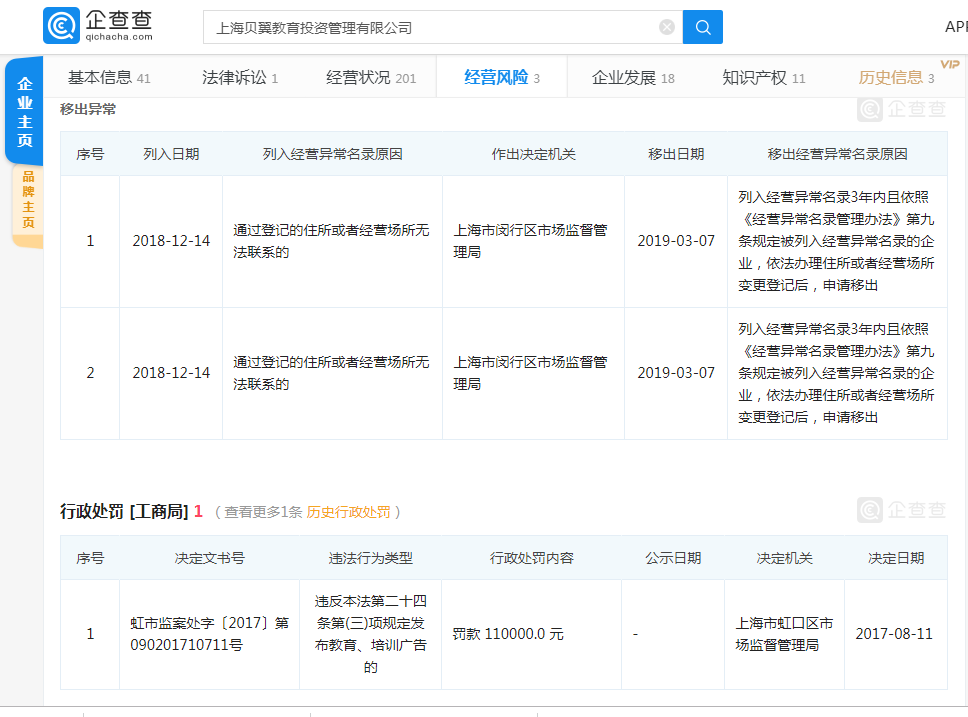
Task: Click 上海市虹口区市场监督管理局 cell
Action: coord(784,634)
